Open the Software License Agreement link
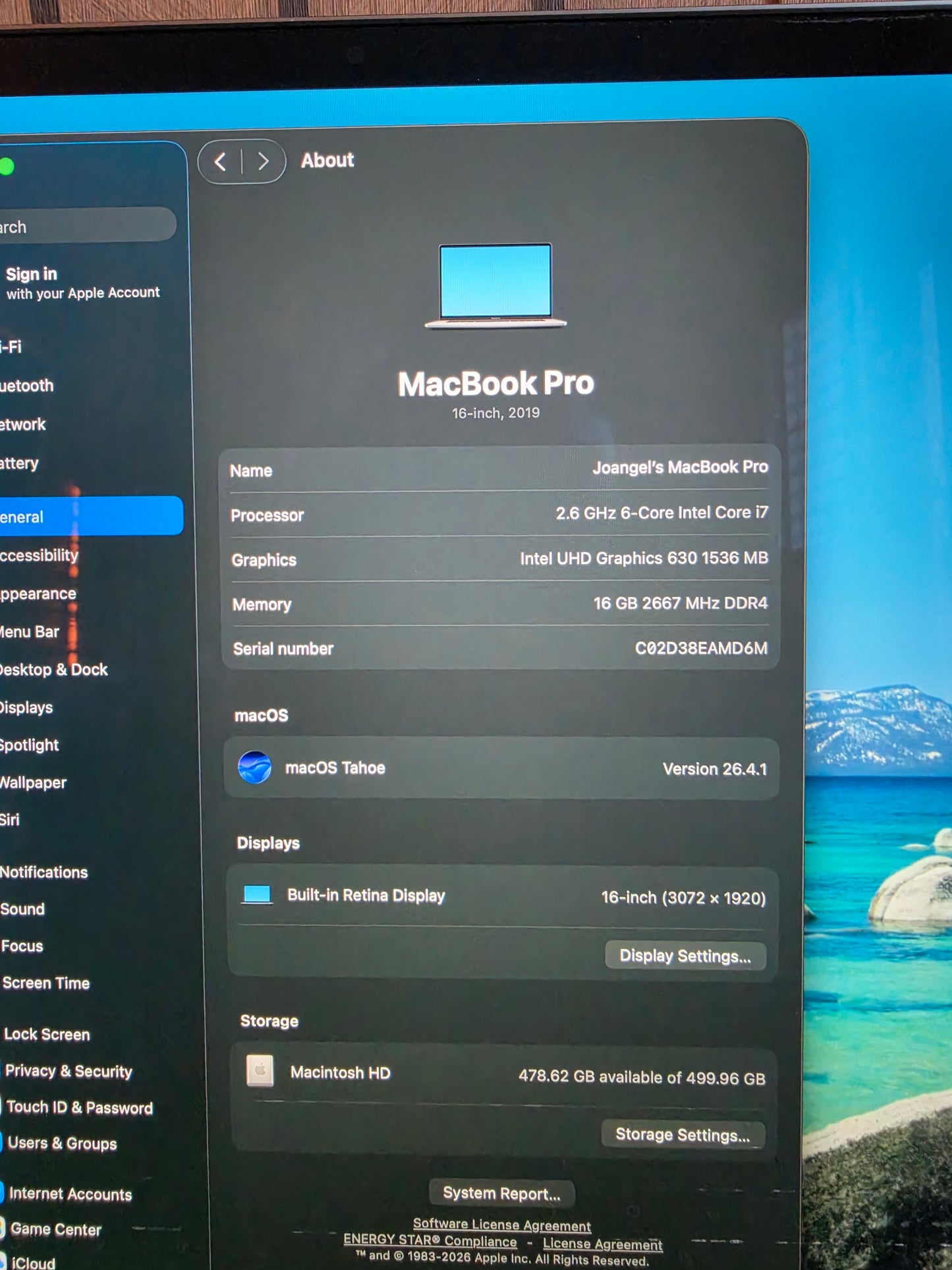952x1270 pixels. [x=502, y=1225]
